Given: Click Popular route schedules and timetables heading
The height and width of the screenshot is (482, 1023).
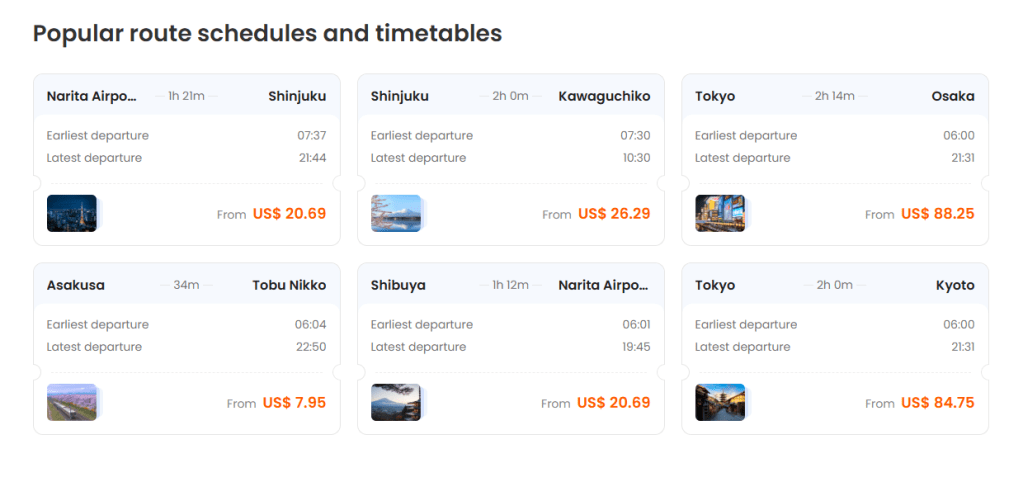Looking at the screenshot, I should (267, 33).
